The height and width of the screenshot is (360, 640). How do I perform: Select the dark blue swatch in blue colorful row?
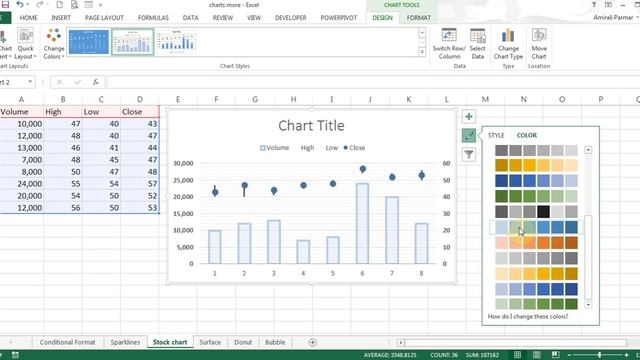click(502, 181)
